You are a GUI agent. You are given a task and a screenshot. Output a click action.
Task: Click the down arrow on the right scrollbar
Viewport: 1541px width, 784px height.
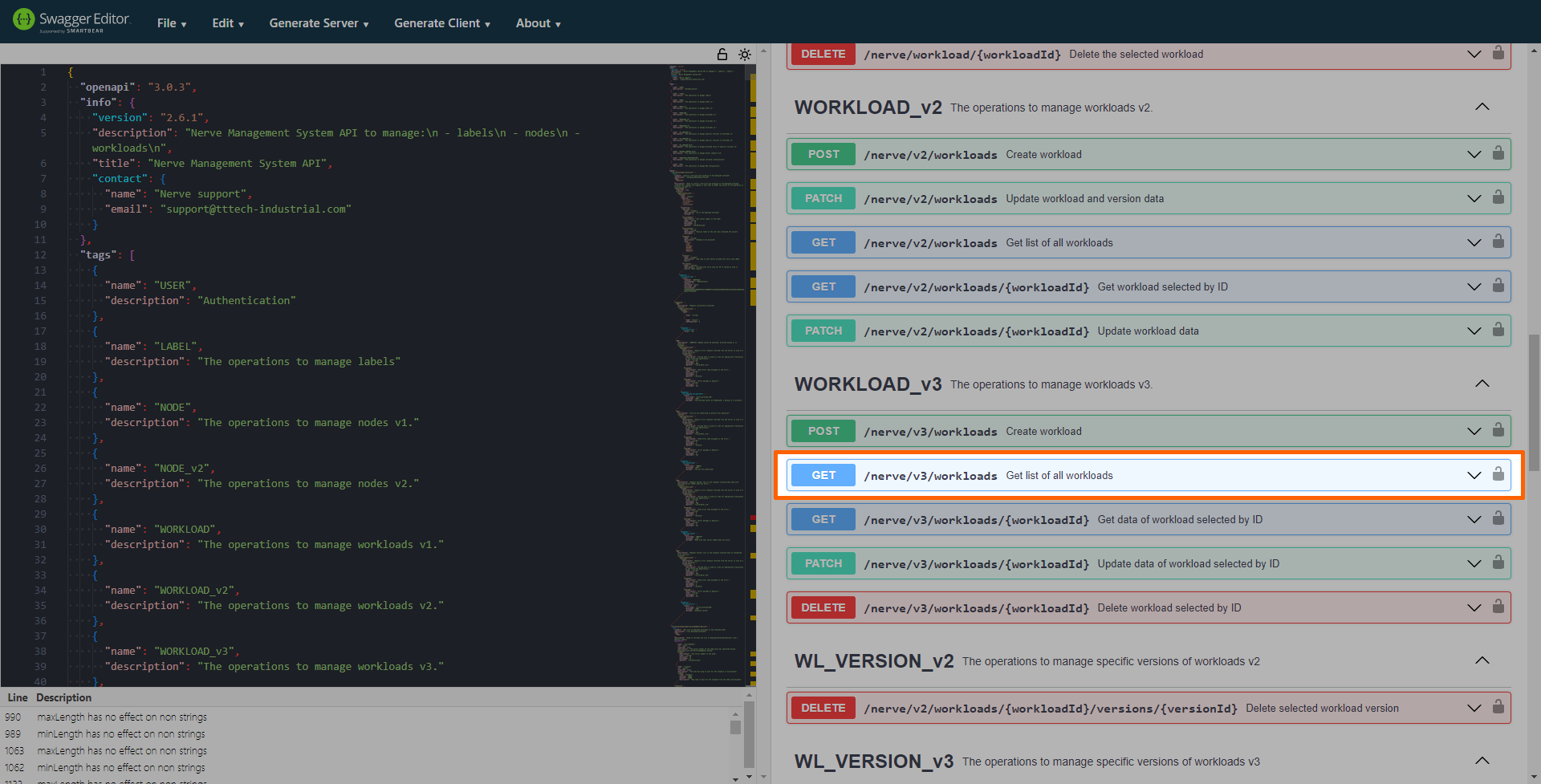click(x=1535, y=777)
